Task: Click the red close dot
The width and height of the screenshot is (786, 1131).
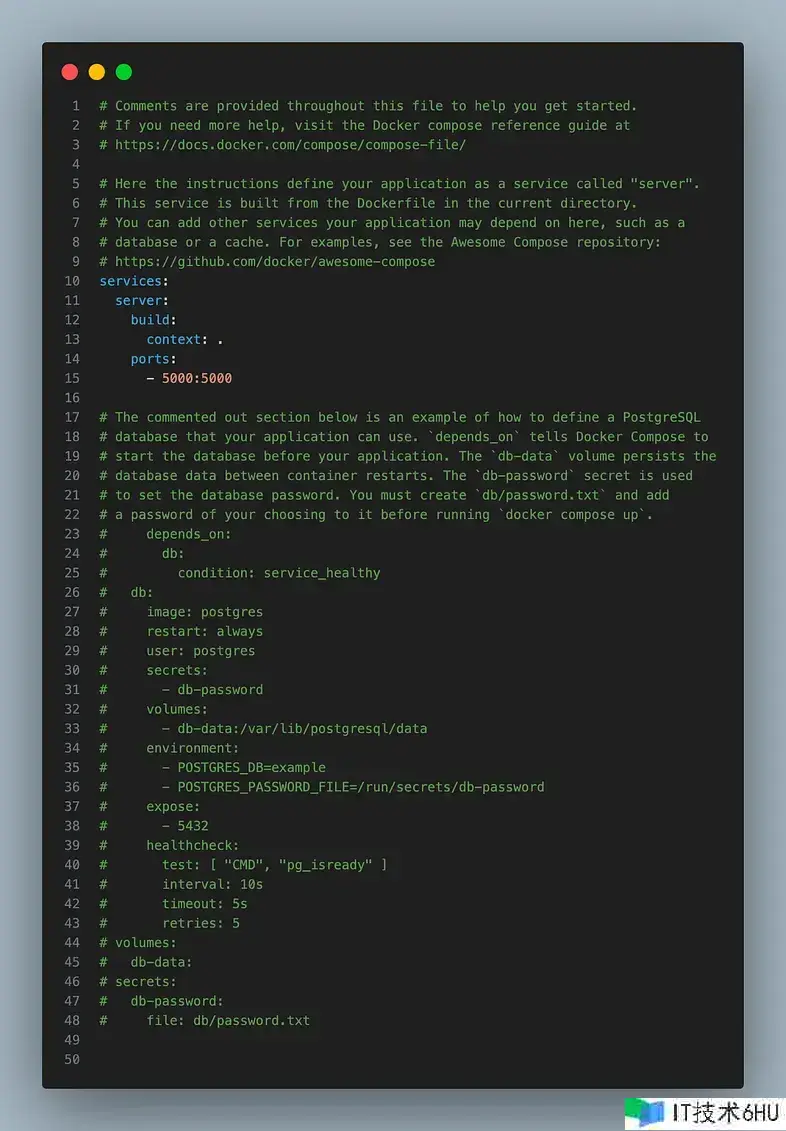Action: coord(70,72)
